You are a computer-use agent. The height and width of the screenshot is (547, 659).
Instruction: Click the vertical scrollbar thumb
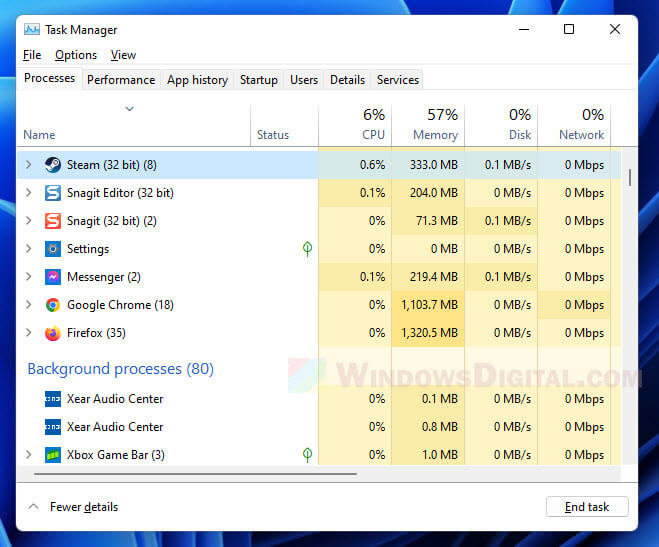click(x=630, y=177)
